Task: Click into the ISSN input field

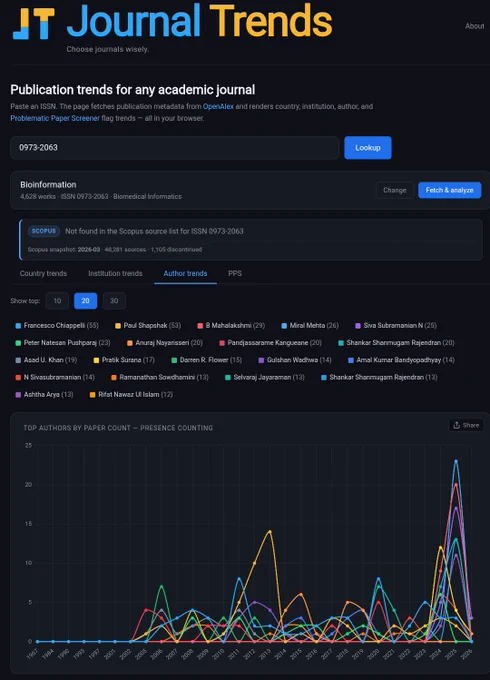Action: [x=174, y=147]
